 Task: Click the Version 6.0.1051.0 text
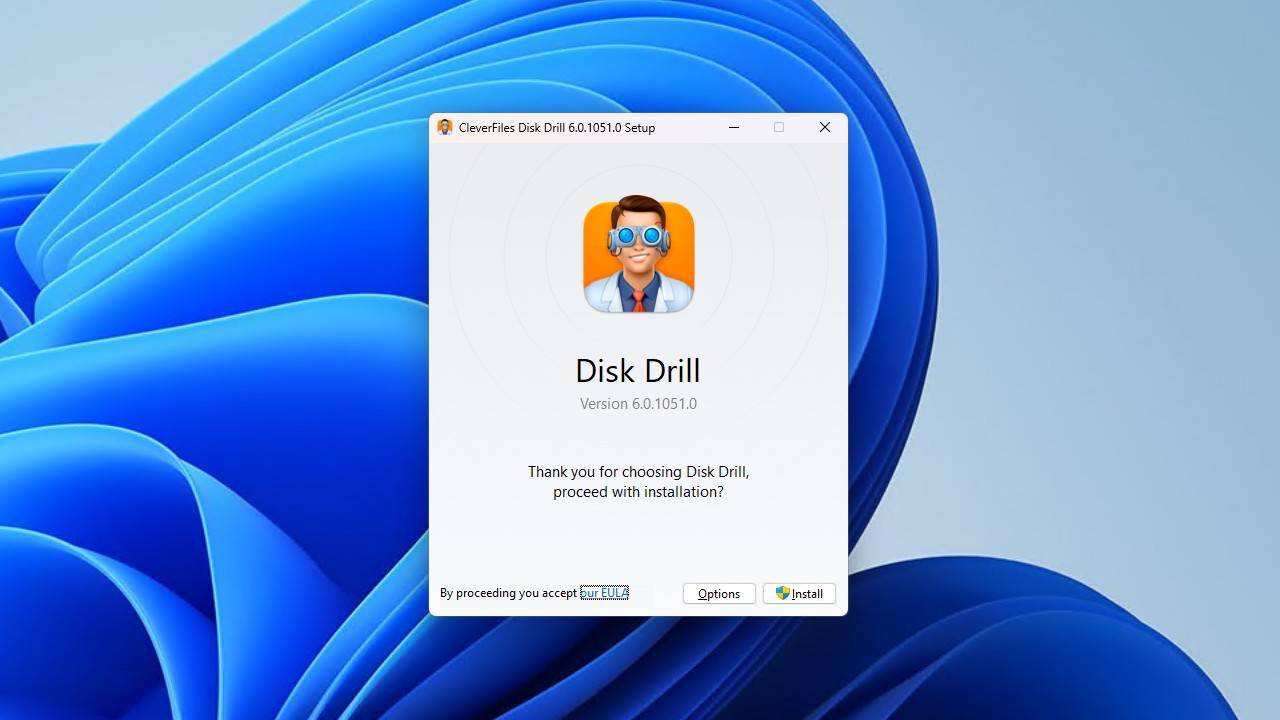point(638,403)
